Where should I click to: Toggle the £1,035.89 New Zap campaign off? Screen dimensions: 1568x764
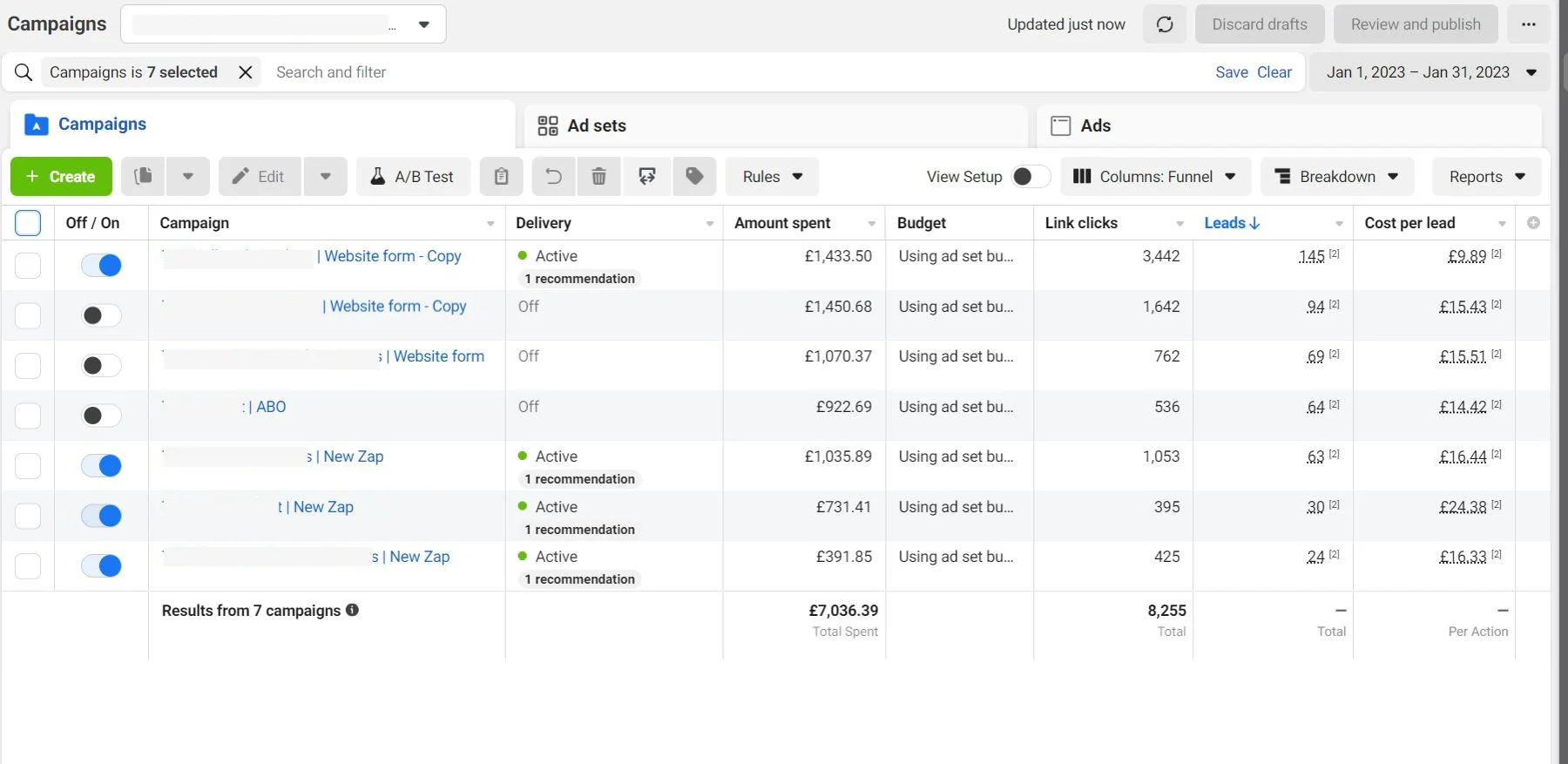pos(101,466)
